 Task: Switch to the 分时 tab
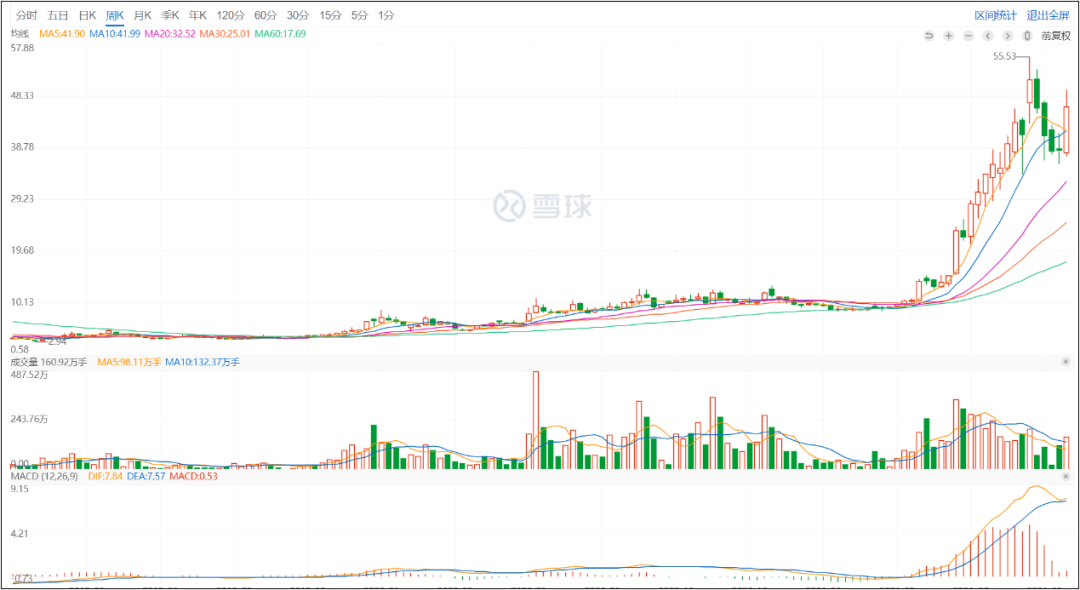tap(27, 15)
